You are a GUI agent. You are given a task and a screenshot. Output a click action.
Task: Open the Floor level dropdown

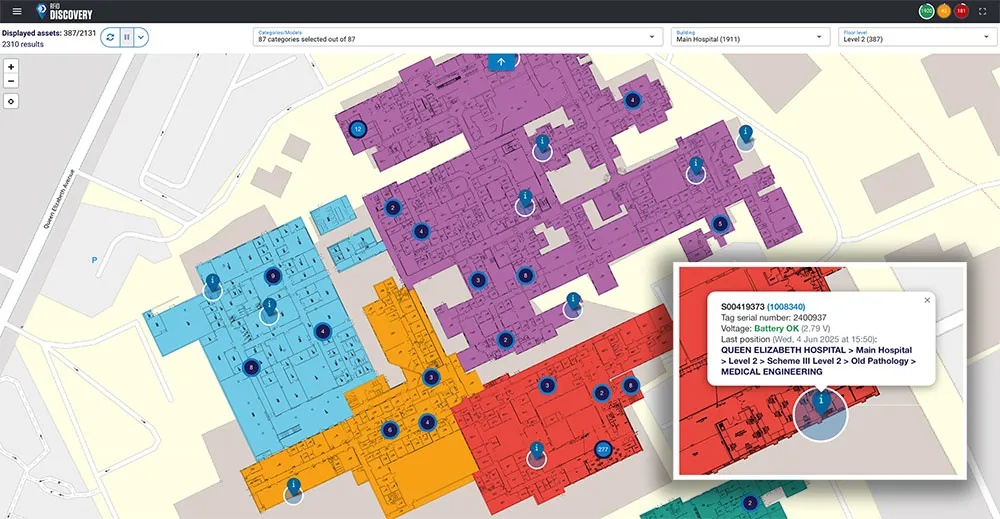click(x=917, y=36)
